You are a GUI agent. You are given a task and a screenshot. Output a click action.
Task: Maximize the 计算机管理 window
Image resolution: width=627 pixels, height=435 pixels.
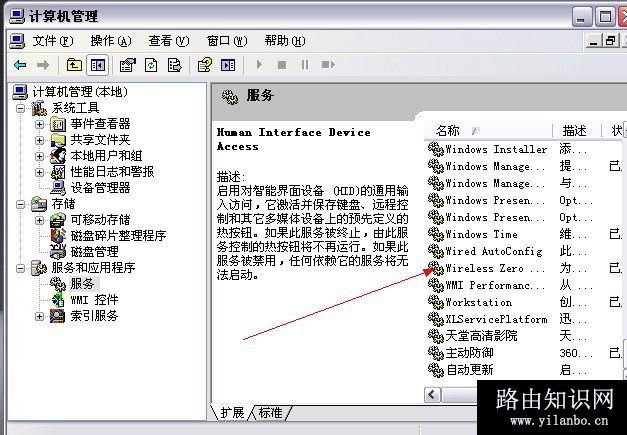(605, 17)
